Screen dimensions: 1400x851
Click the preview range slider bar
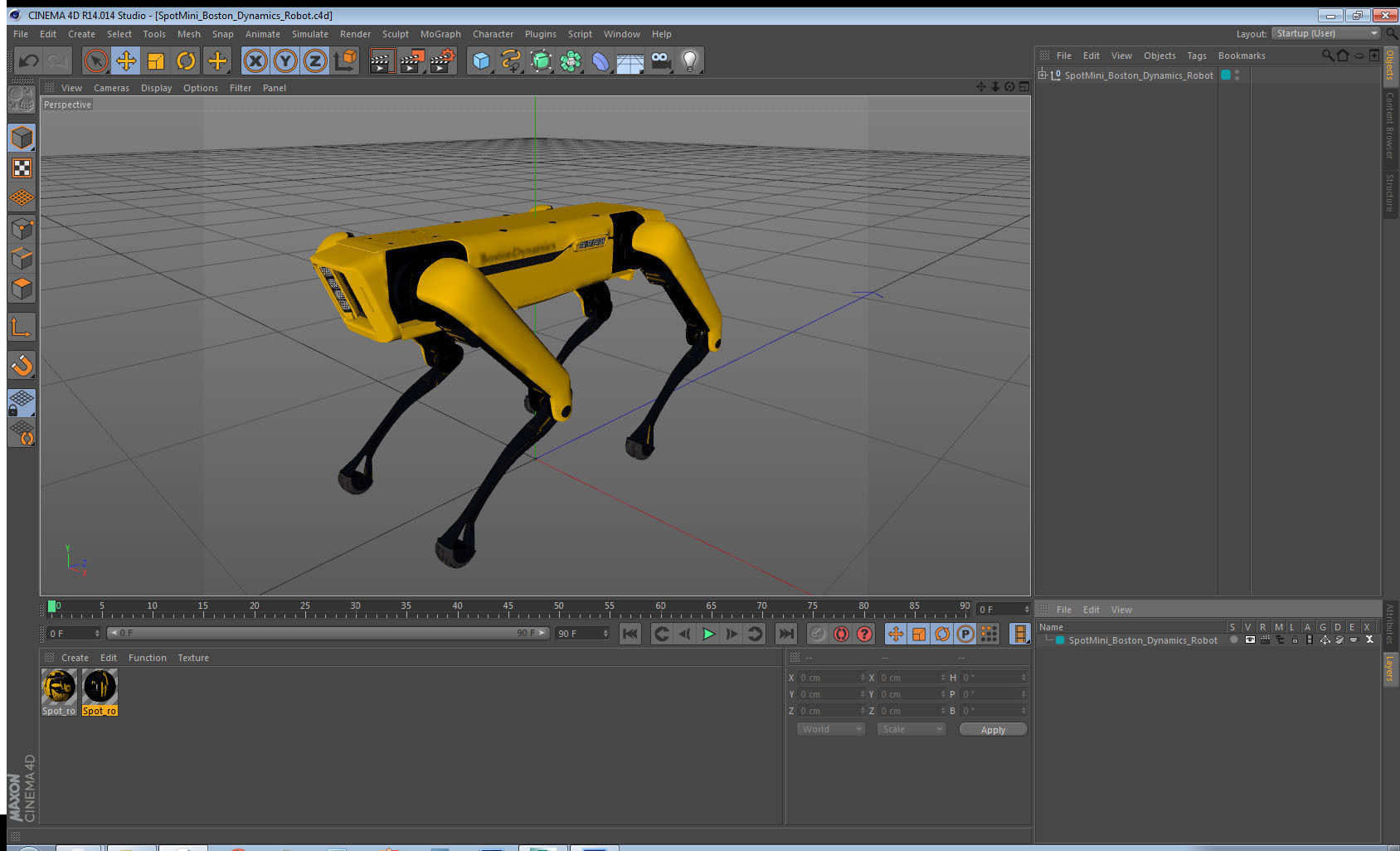[328, 633]
